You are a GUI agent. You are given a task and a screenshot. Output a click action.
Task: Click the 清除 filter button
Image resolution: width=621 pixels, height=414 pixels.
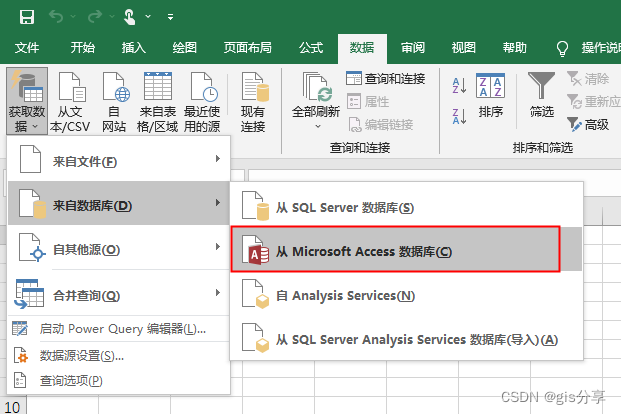[588, 79]
